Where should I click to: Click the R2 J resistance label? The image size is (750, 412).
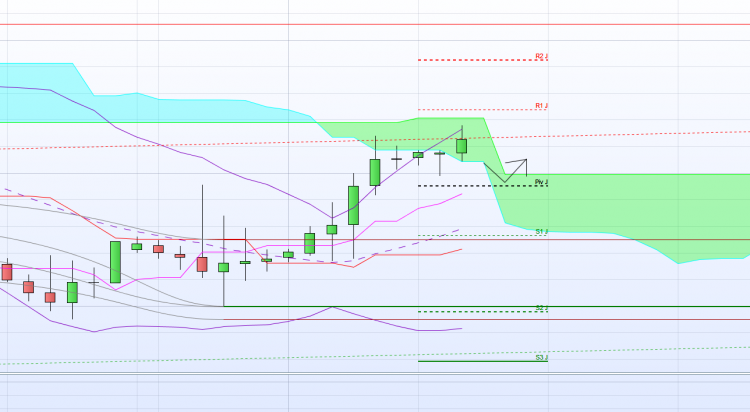coord(541,56)
